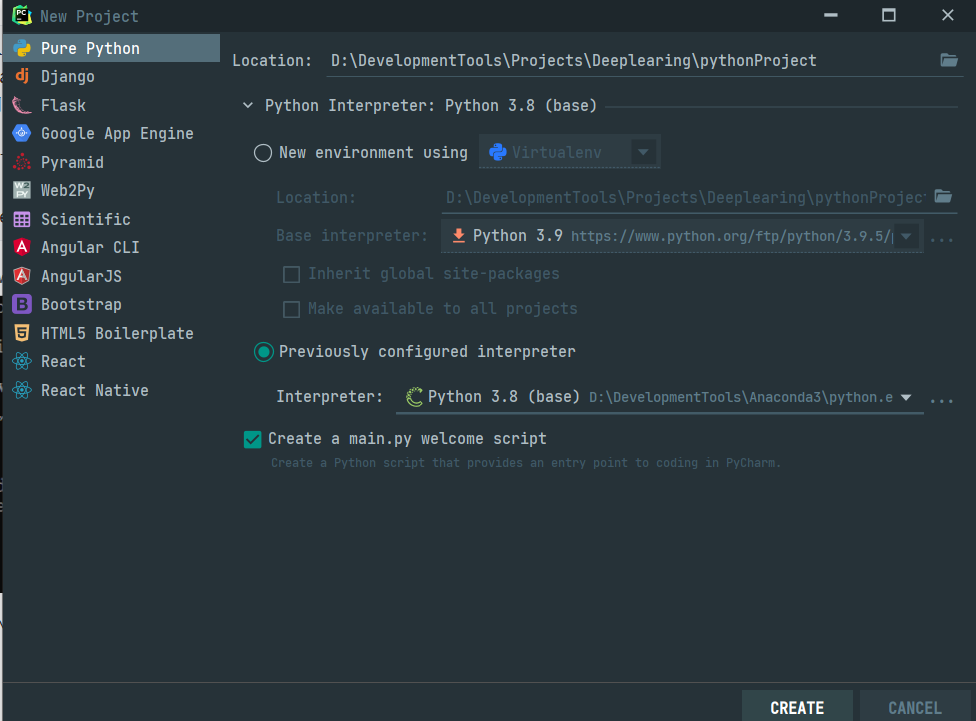Click the AngularJS shield icon
The height and width of the screenshot is (721, 976).
click(x=22, y=276)
